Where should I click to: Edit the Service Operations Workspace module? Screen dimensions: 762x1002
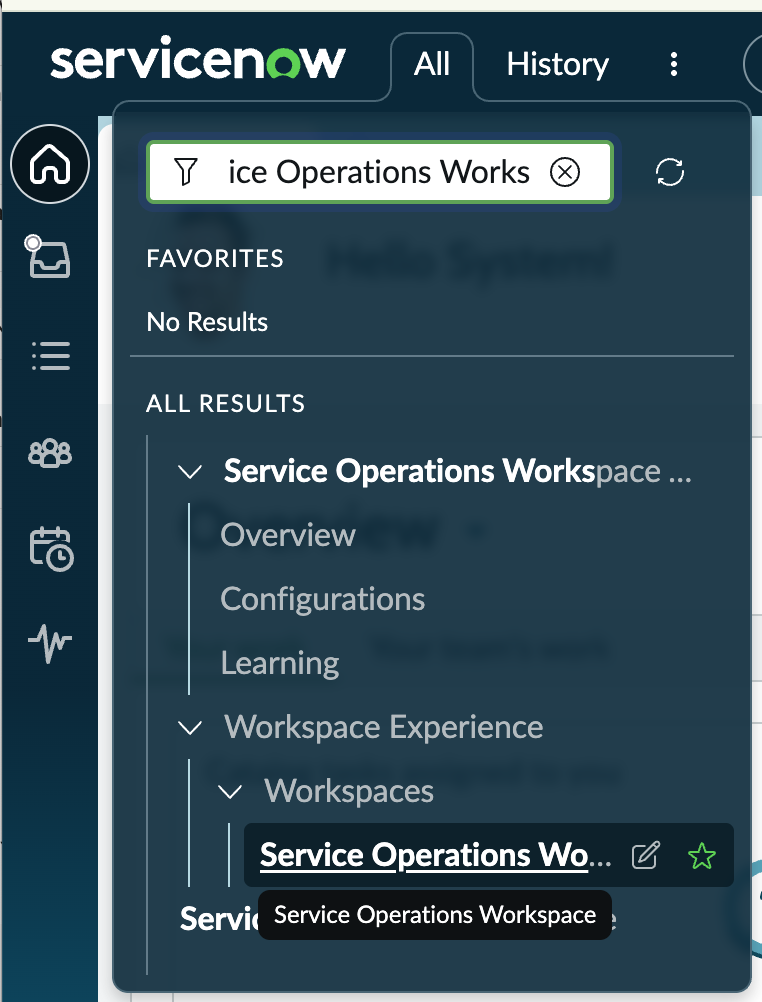click(647, 855)
